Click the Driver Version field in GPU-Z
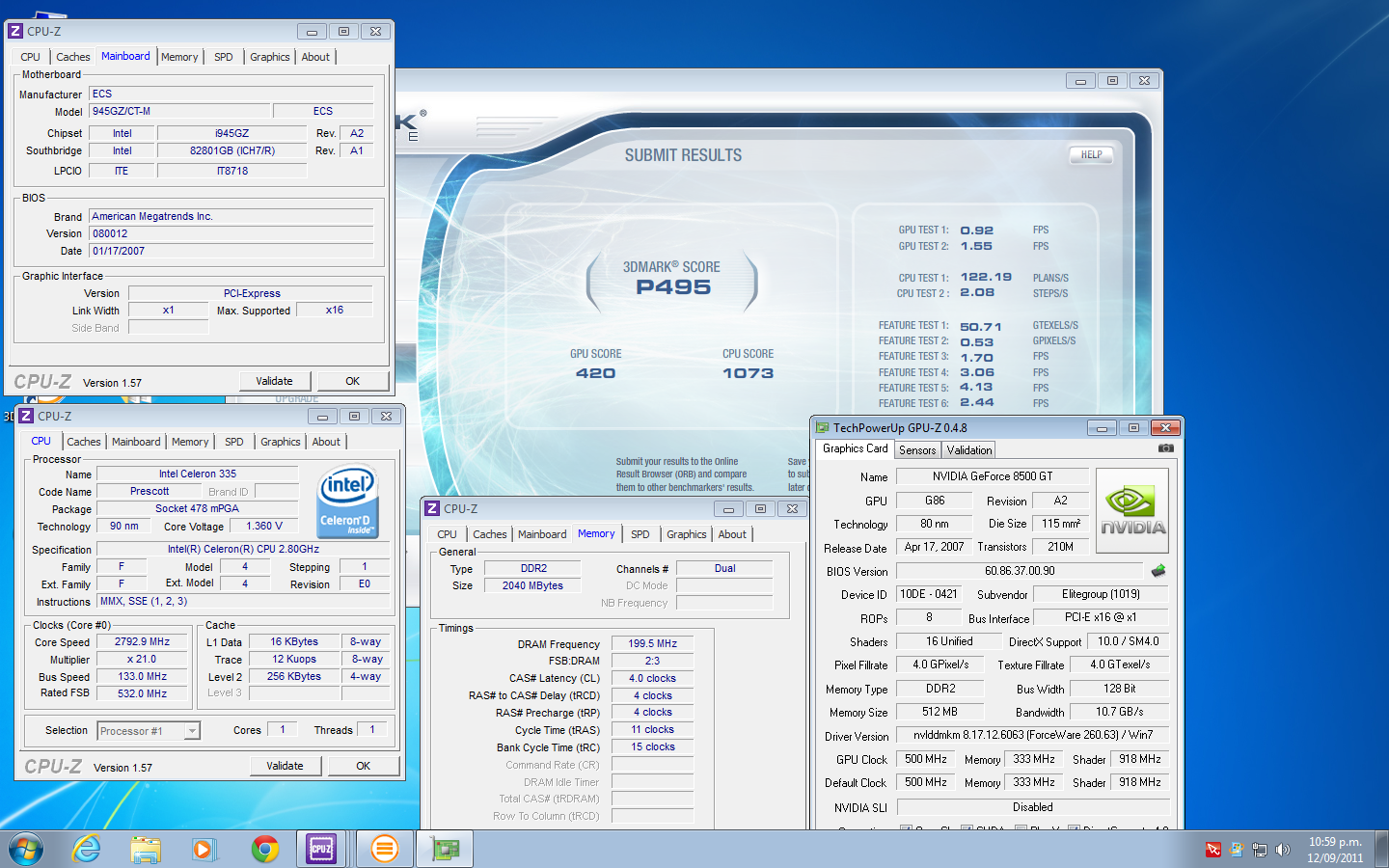1389x868 pixels. (x=1033, y=735)
